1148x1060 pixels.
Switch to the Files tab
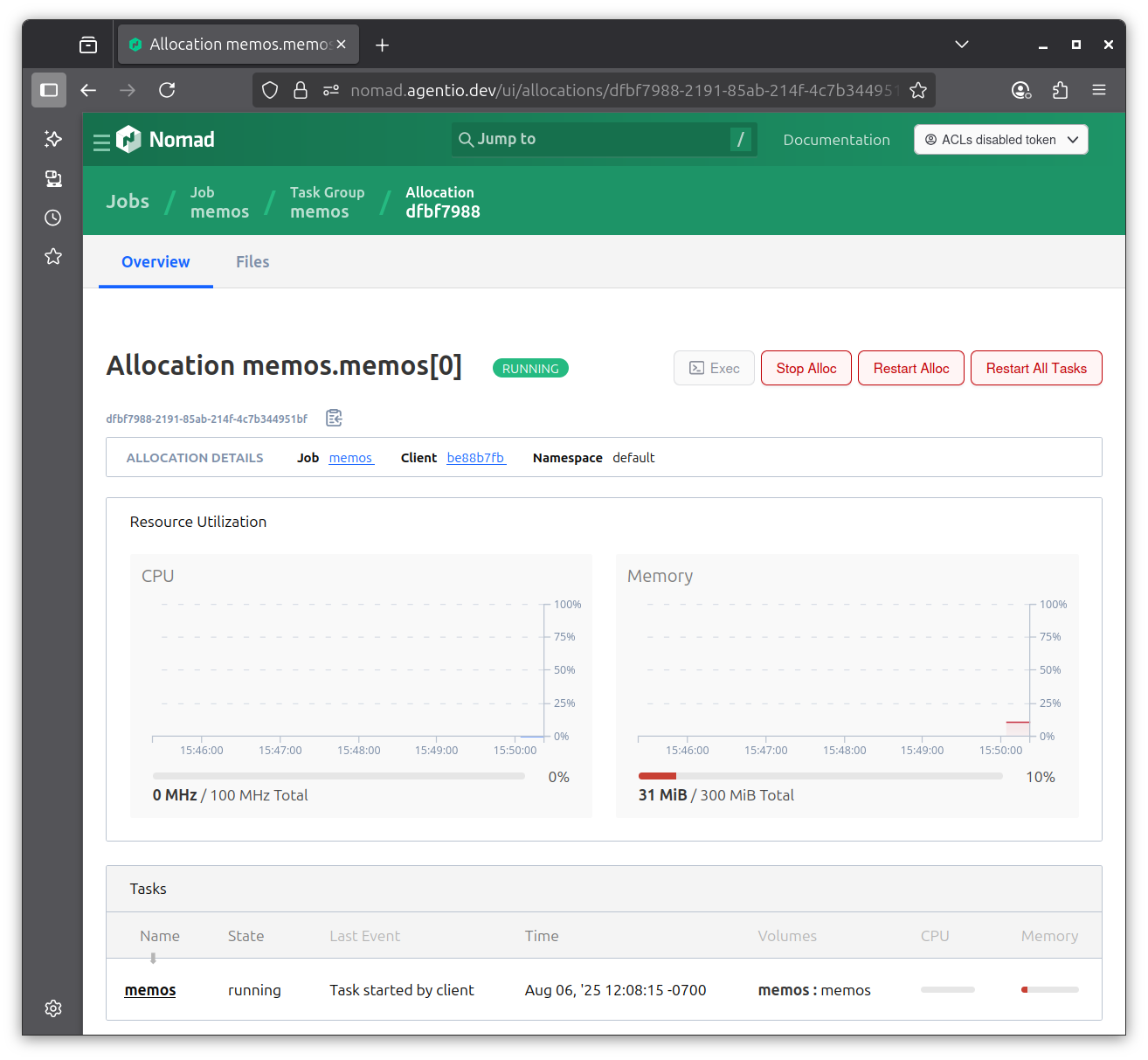(x=252, y=261)
